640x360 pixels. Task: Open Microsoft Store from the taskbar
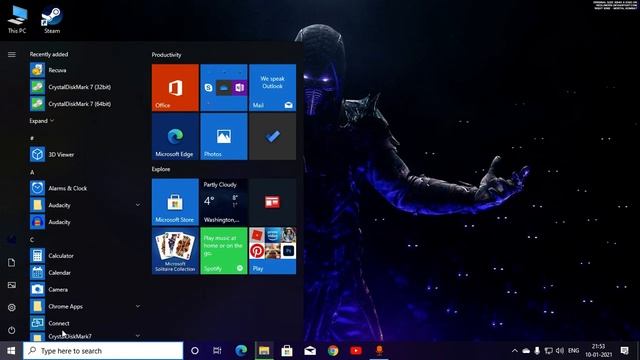click(287, 351)
